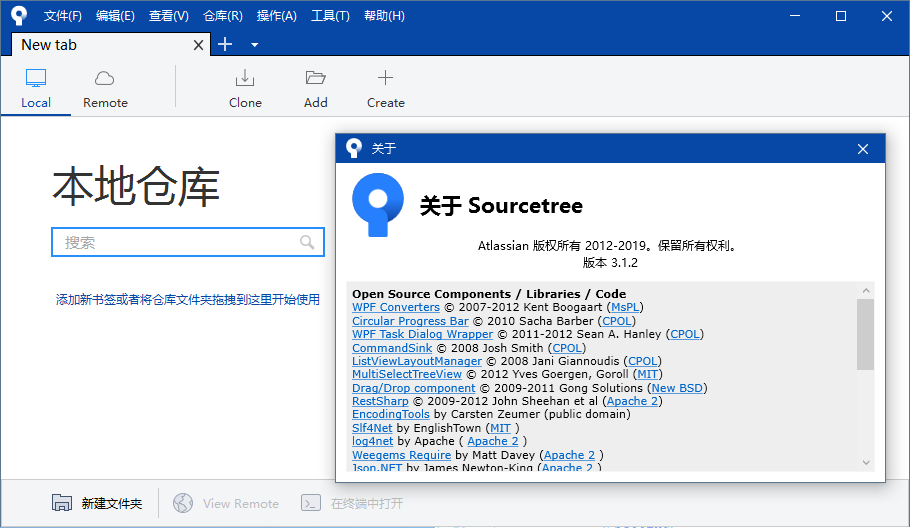This screenshot has width=910, height=528.
Task: Open the 帮助(H) menu
Action: pyautogui.click(x=384, y=16)
